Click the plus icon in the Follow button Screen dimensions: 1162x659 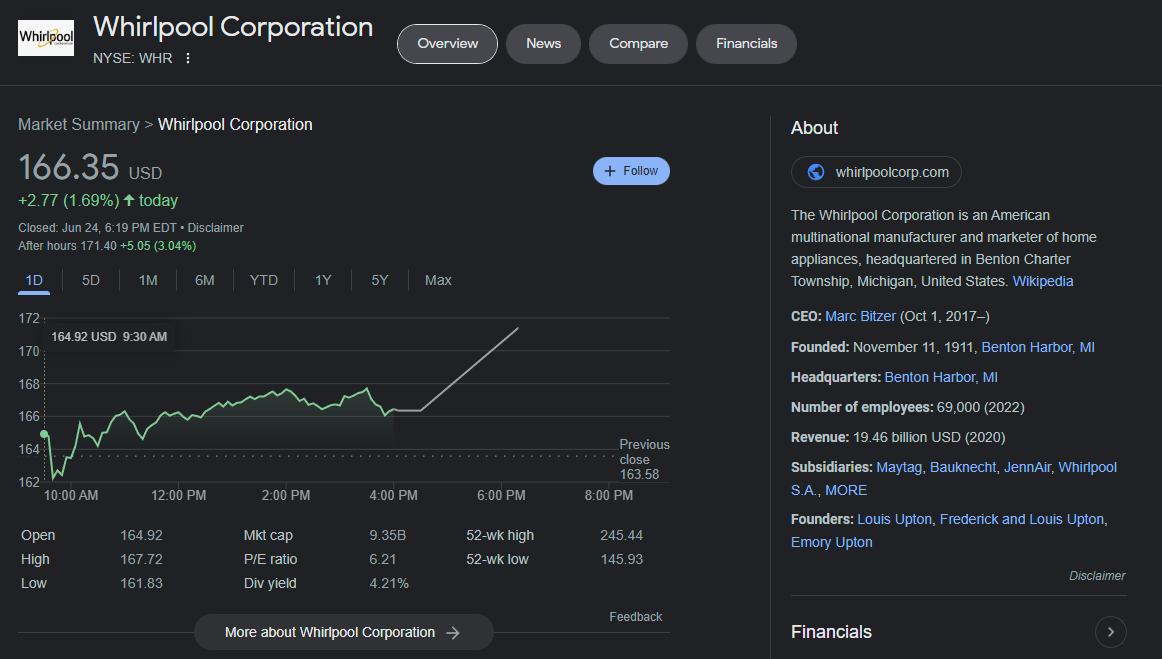(x=610, y=171)
